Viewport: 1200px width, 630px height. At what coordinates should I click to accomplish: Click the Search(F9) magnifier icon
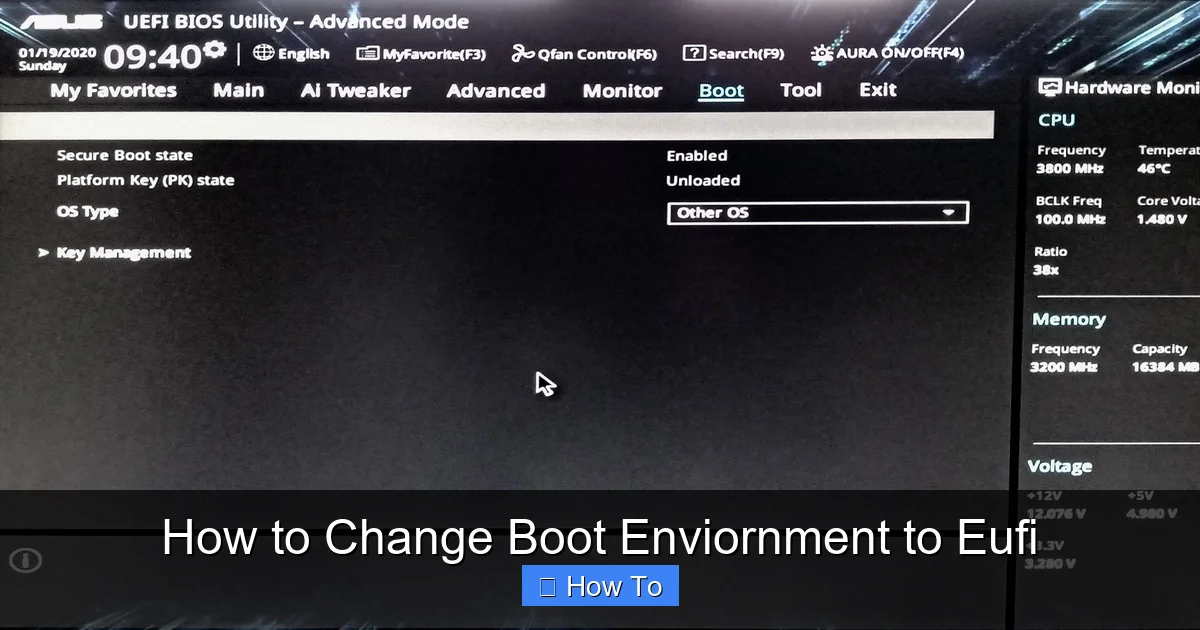[695, 53]
